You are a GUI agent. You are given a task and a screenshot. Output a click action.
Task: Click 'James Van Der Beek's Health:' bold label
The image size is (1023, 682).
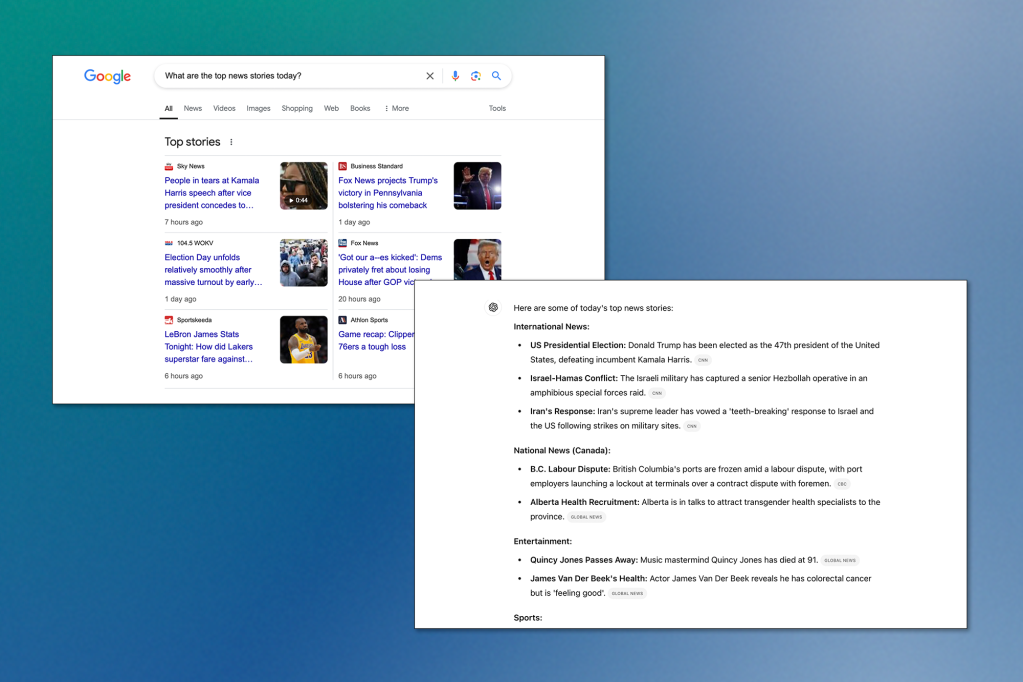click(x=588, y=578)
